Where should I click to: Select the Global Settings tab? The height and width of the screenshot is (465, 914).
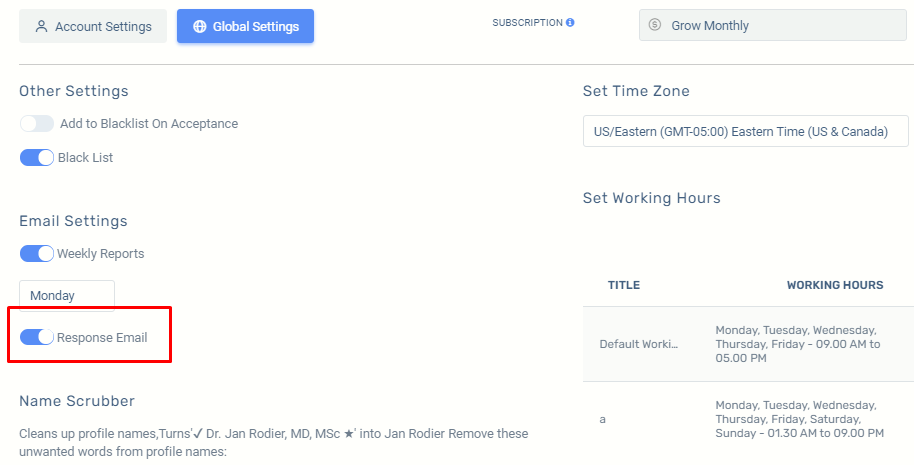245,26
